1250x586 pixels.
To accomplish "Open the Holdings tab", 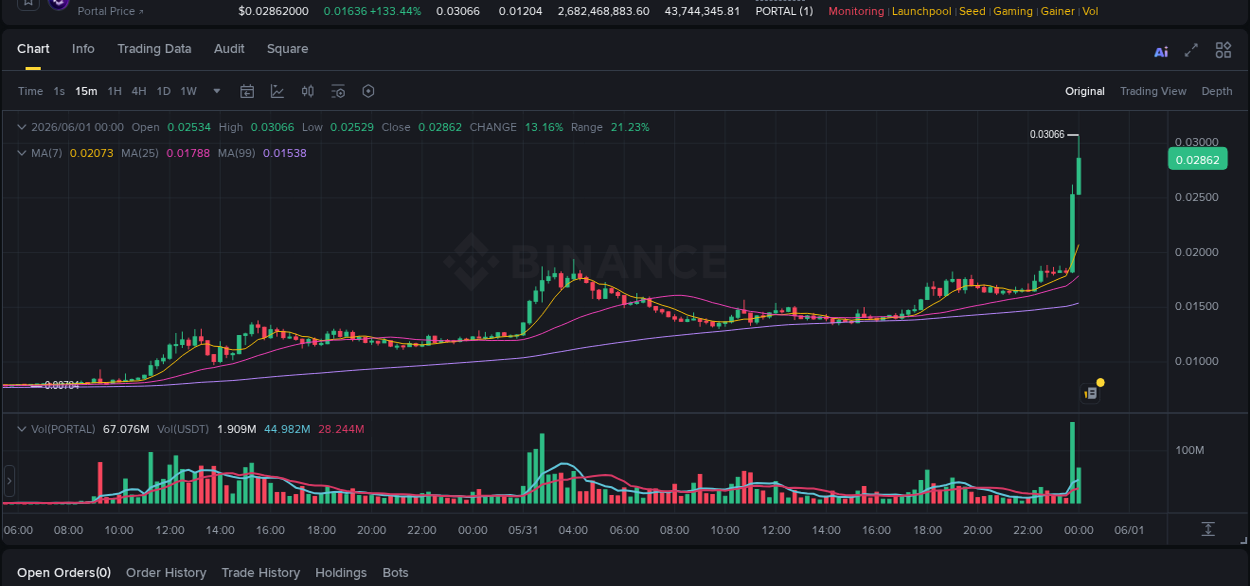I will click(341, 573).
